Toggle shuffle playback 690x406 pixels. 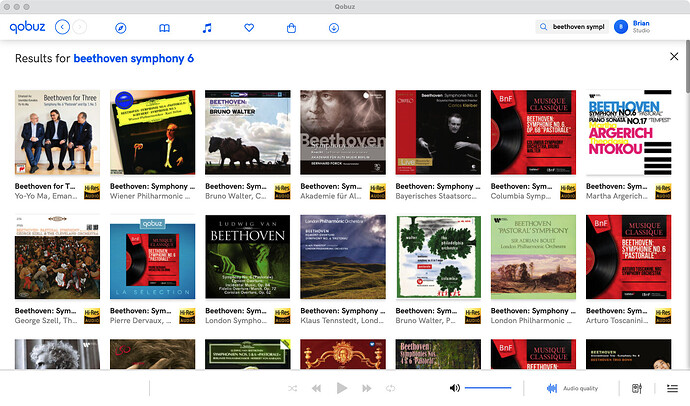pos(292,388)
